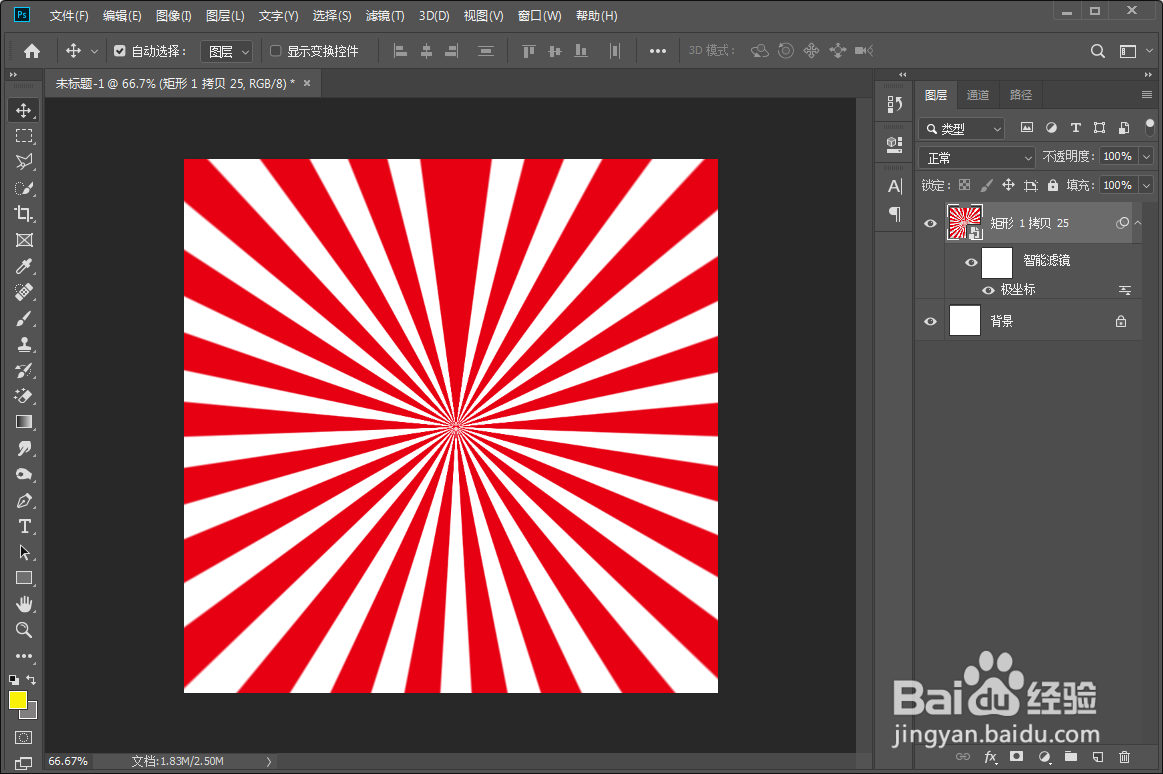Toggle Quick Mask mode
The width and height of the screenshot is (1163, 774).
pyautogui.click(x=24, y=738)
